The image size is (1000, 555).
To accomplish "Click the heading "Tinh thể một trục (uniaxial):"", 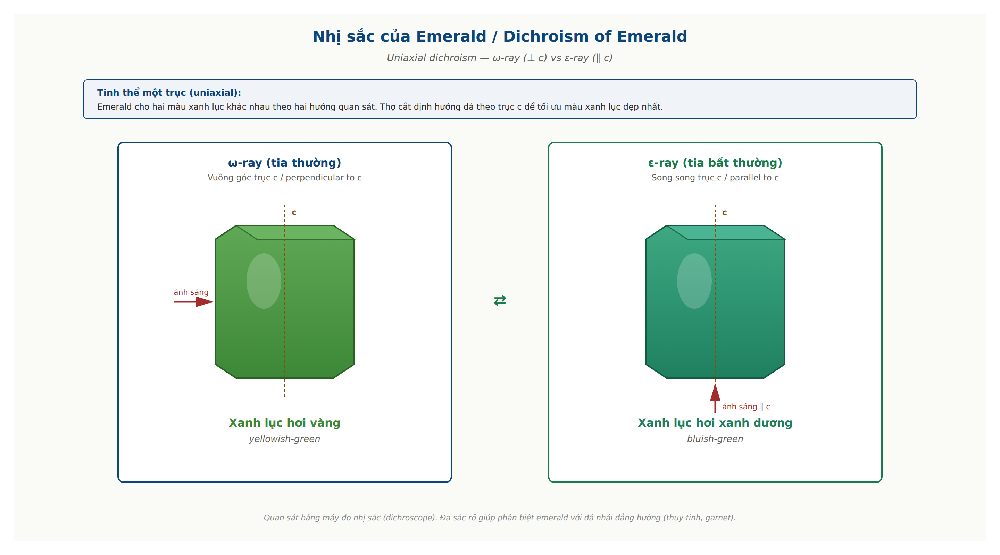I will (169, 92).
